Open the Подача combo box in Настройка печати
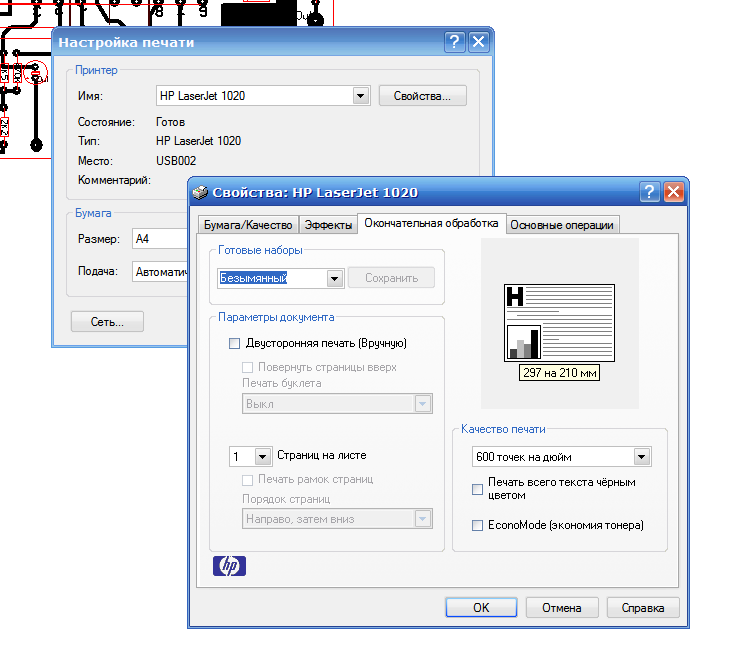729x671 pixels. click(x=160, y=272)
